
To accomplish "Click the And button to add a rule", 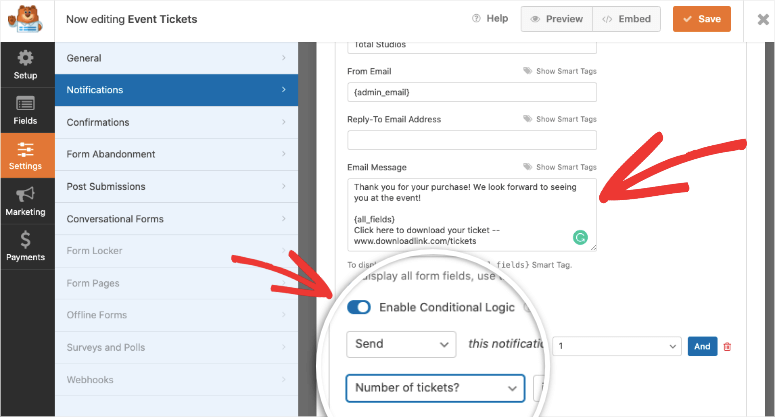I will coord(702,346).
